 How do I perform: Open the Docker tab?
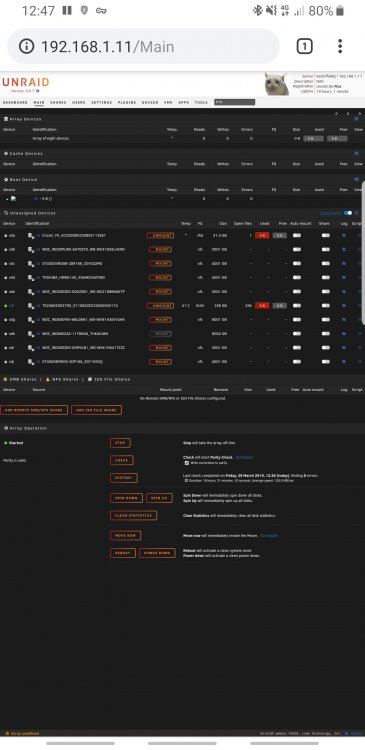click(x=150, y=102)
